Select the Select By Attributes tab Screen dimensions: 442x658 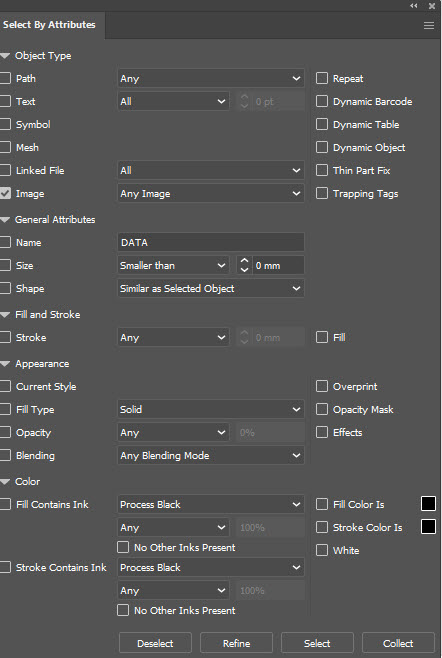click(x=50, y=25)
